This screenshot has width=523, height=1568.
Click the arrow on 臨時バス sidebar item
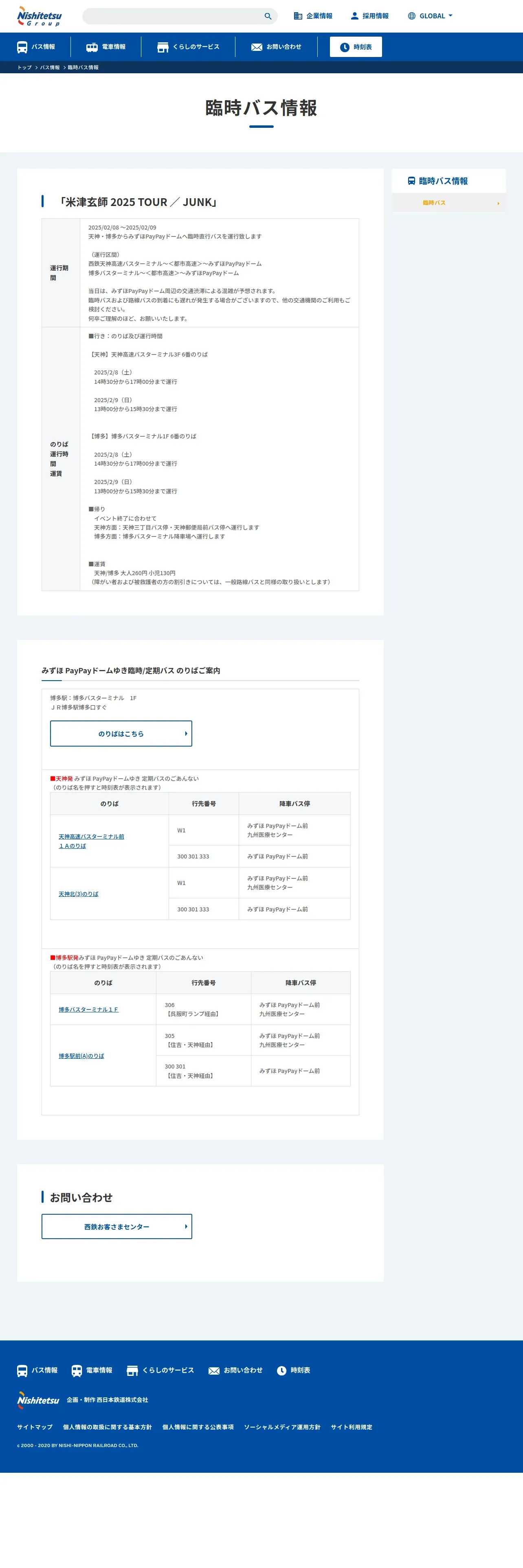(498, 203)
